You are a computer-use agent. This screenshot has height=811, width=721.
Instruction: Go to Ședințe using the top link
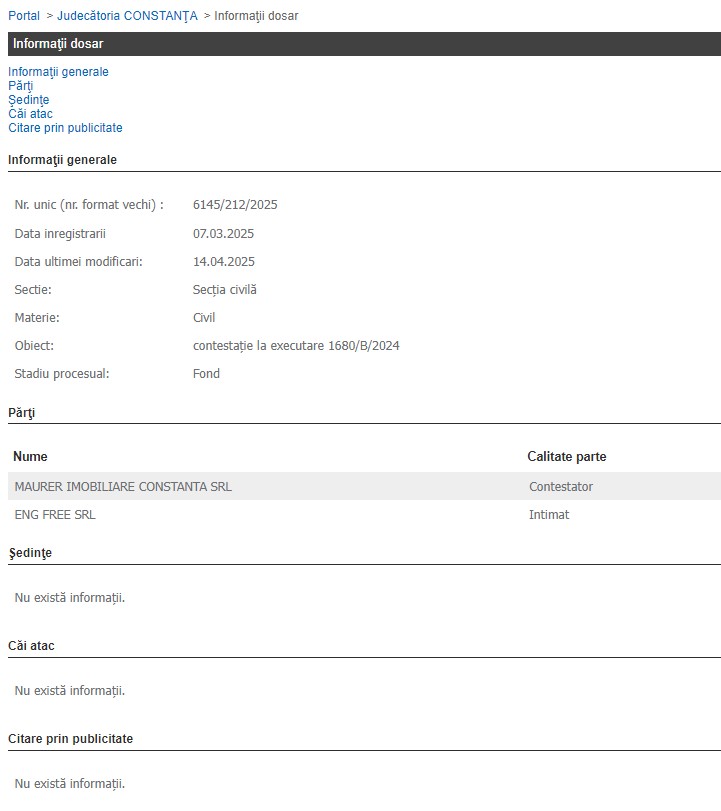[x=28, y=100]
